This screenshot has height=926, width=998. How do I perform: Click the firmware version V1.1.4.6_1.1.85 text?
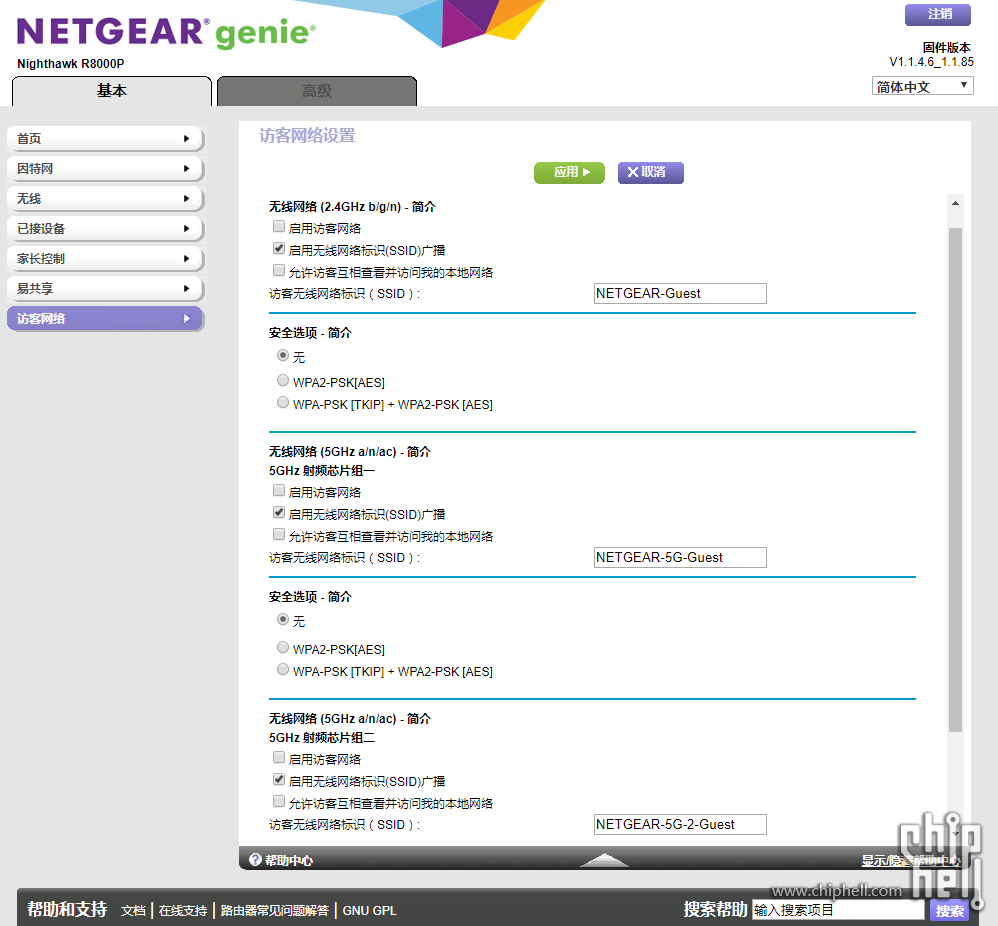931,62
